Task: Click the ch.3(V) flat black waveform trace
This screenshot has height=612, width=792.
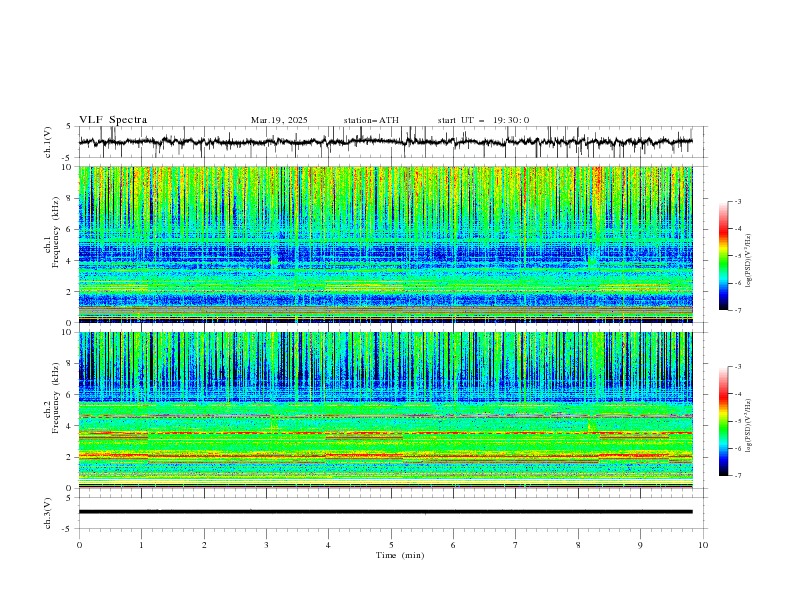Action: [x=386, y=512]
